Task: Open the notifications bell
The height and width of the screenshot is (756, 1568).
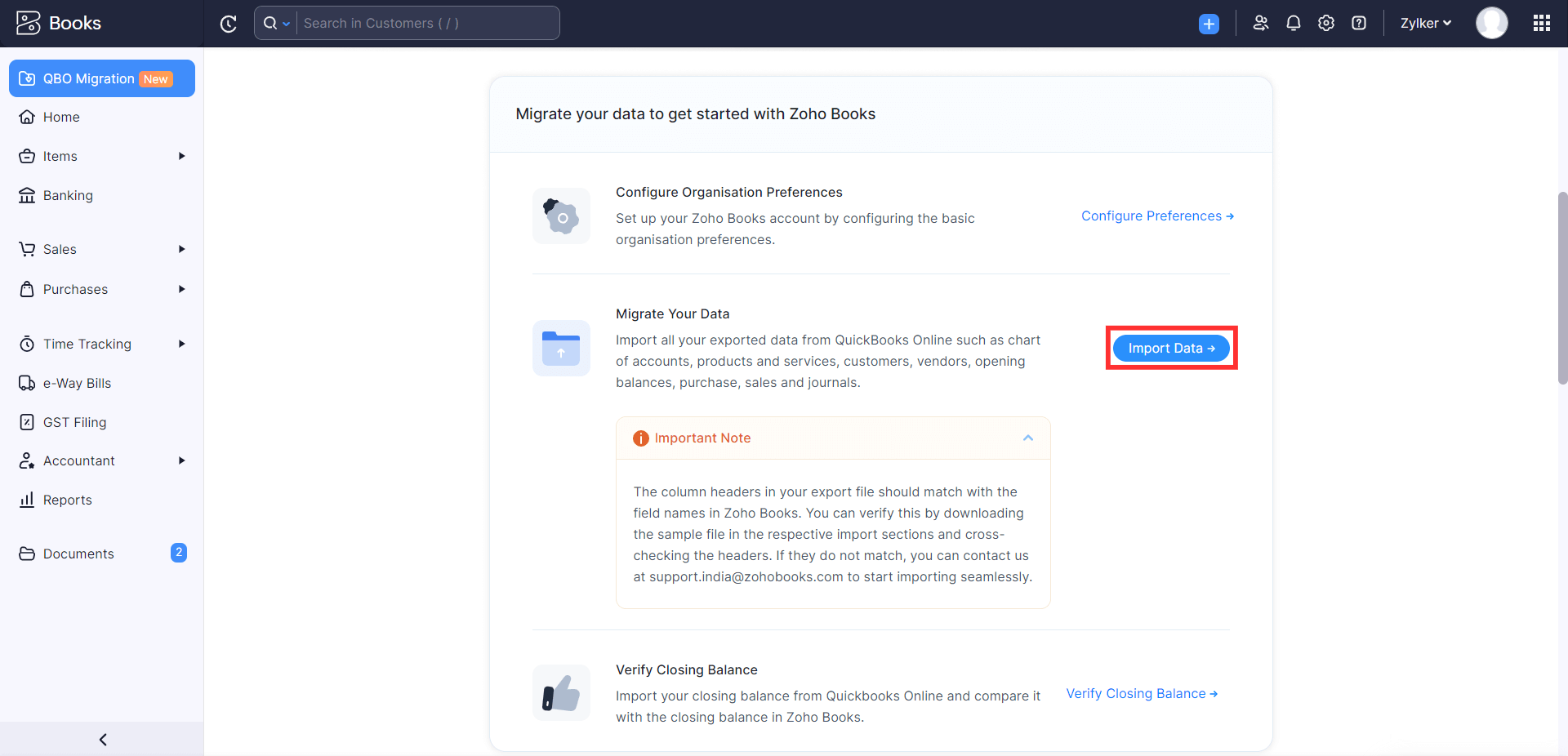Action: pos(1293,23)
